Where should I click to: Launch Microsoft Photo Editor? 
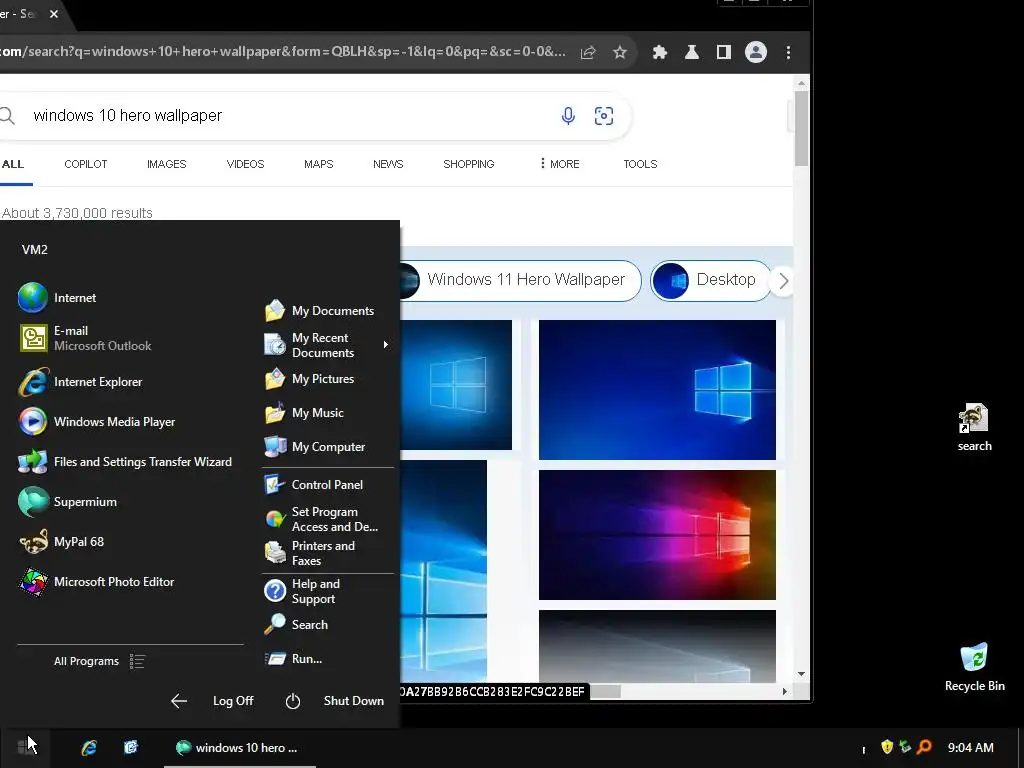tap(97, 582)
